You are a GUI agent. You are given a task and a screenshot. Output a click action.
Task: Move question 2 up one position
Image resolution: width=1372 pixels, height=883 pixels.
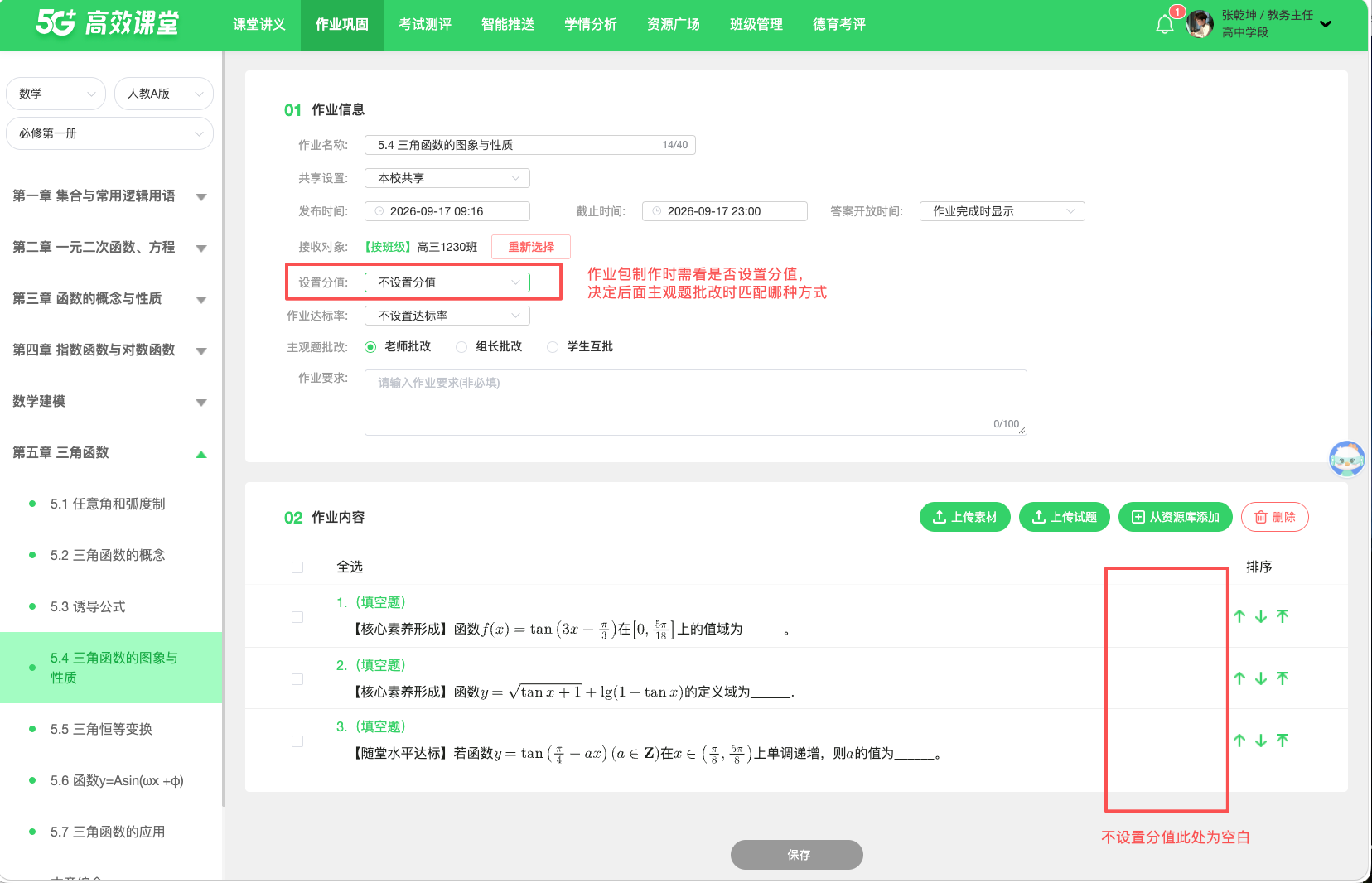click(1239, 678)
